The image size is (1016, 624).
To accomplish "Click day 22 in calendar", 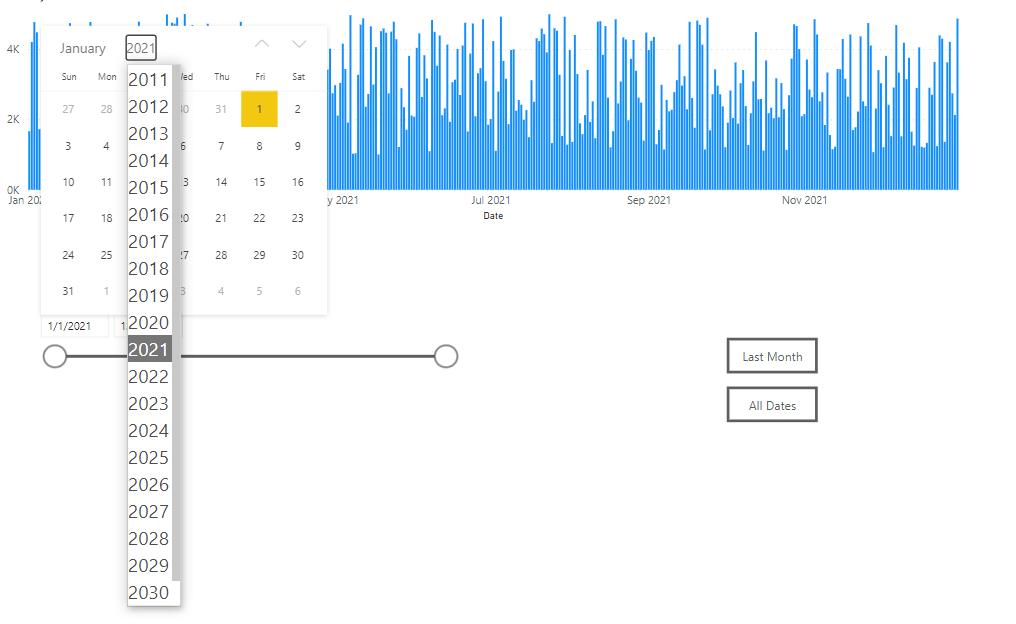I will coord(259,218).
